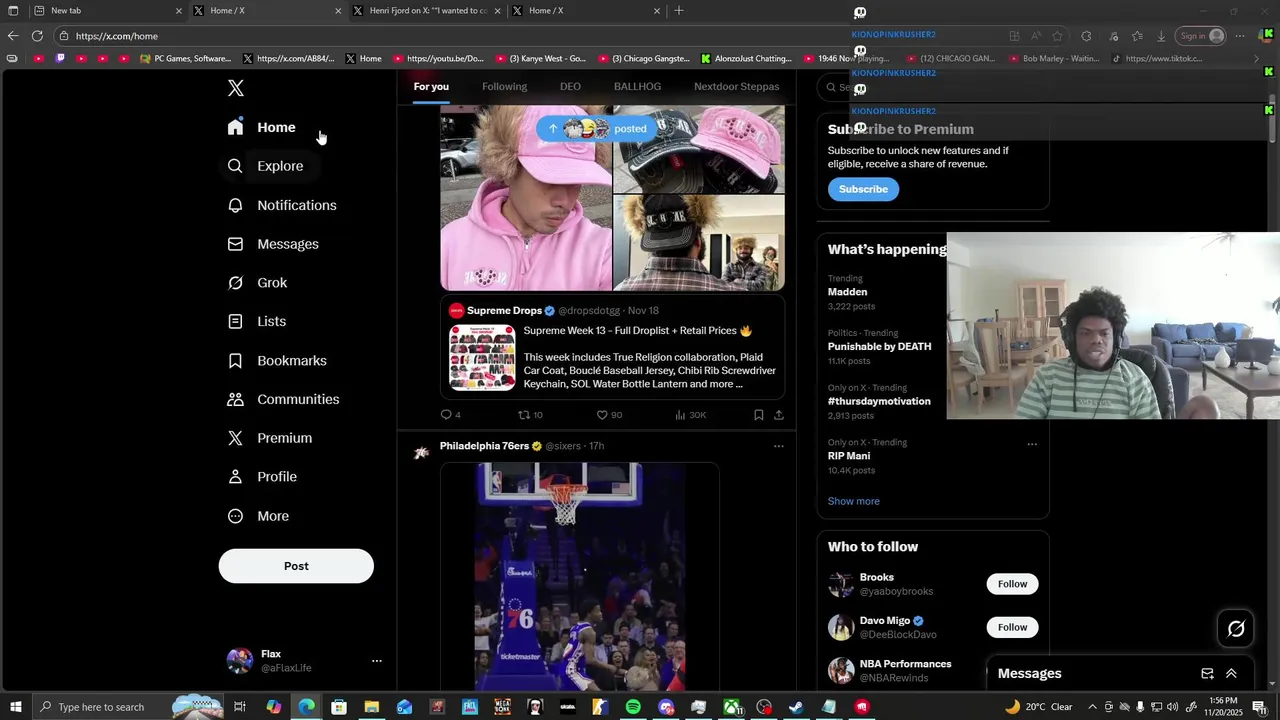This screenshot has width=1280, height=720.
Task: Open more options for RIP Mani trend
Action: pos(1032,444)
